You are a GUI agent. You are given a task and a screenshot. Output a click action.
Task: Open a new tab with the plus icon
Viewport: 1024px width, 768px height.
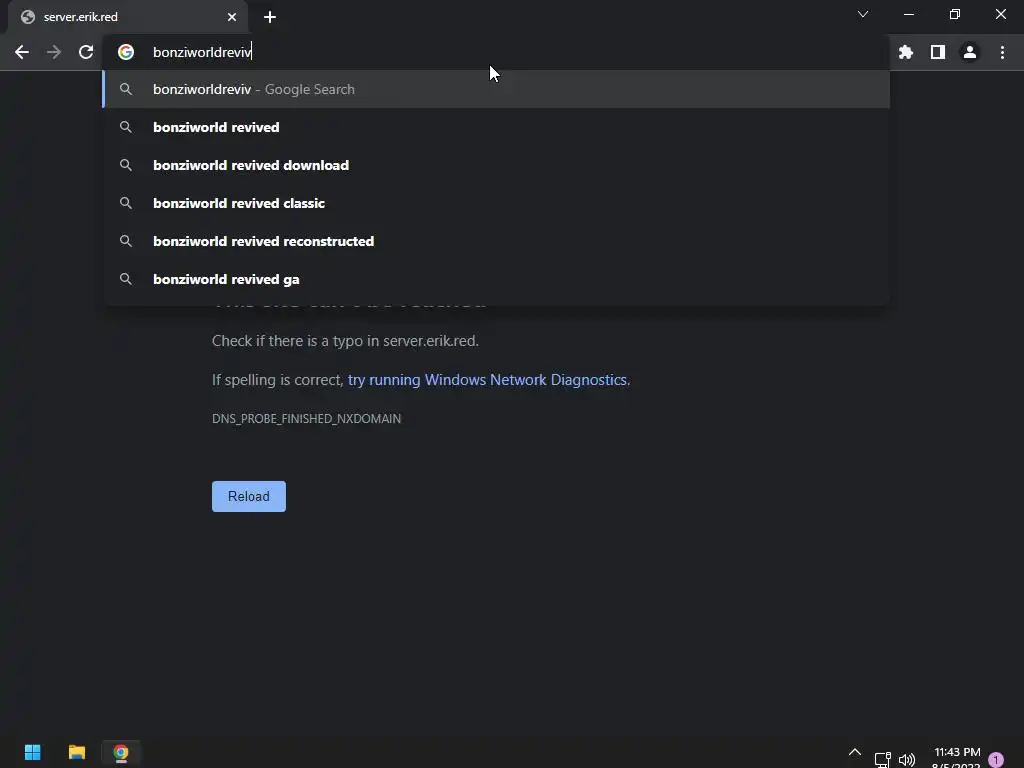point(270,17)
